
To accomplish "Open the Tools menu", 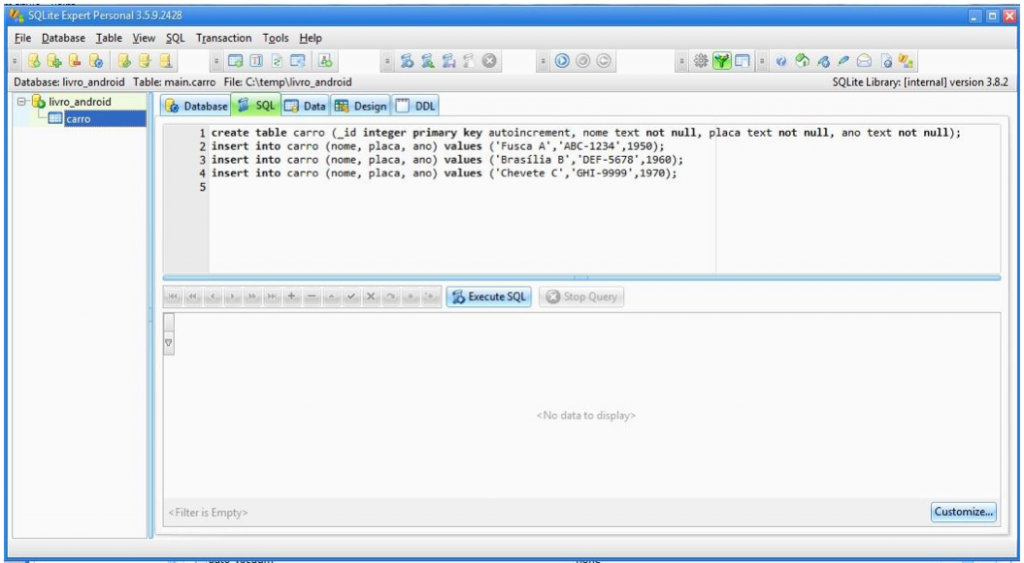I will [275, 38].
